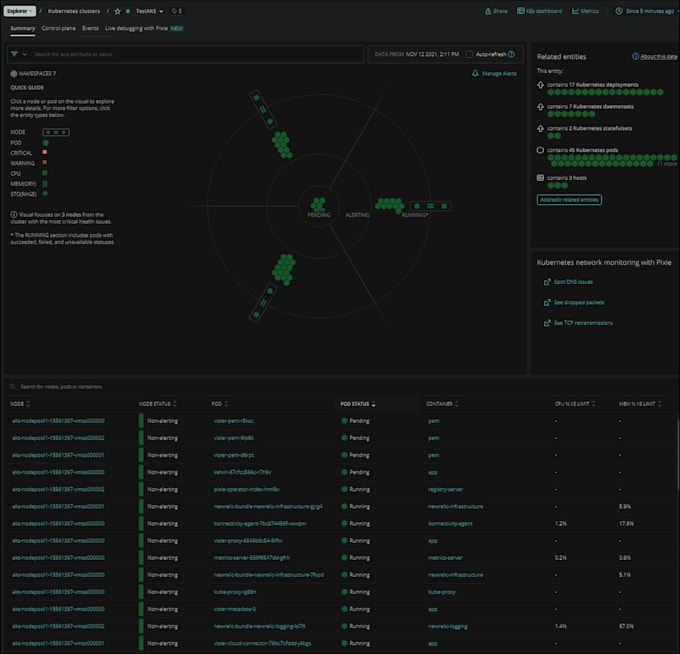Select the STO(RAGE) legend circle
The height and width of the screenshot is (654, 680).
point(45,194)
